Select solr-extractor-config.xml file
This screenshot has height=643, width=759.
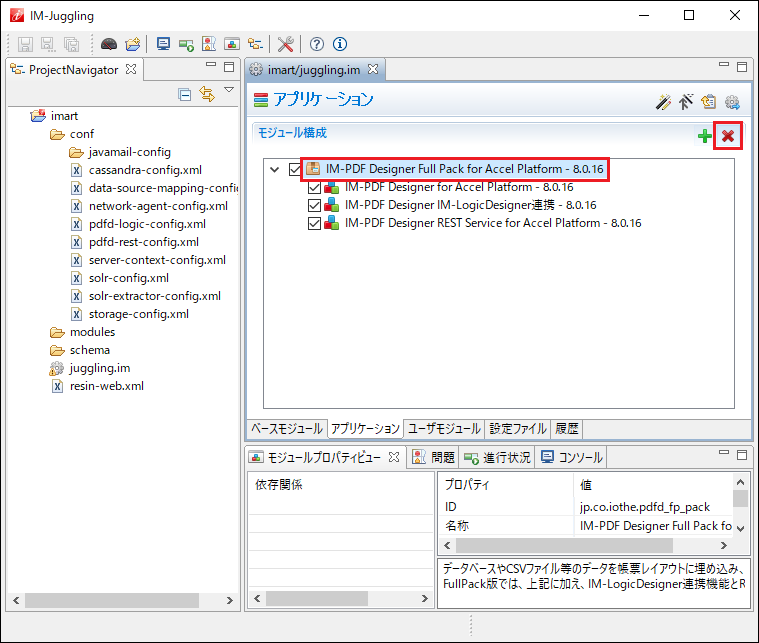pos(146,296)
